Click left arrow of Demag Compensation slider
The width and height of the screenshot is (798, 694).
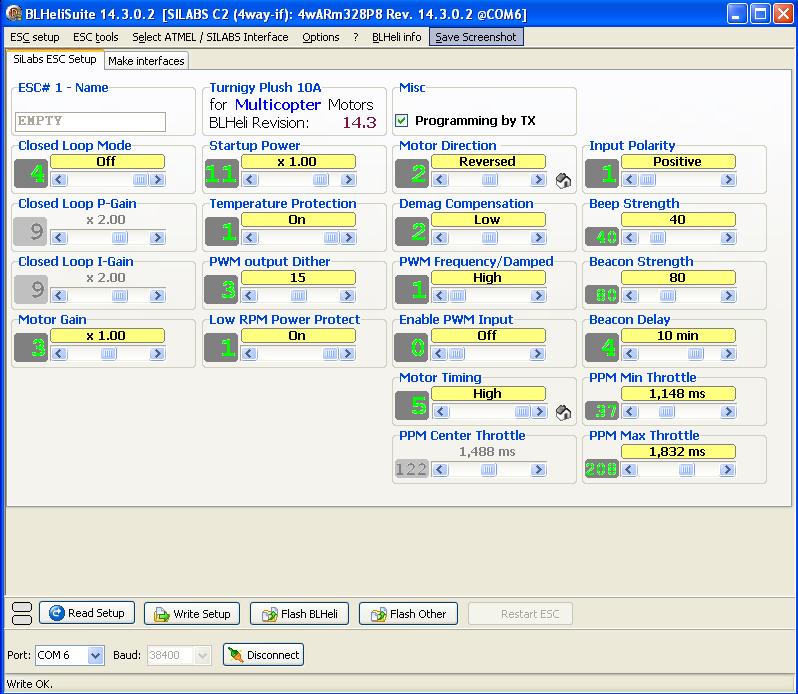tap(440, 238)
